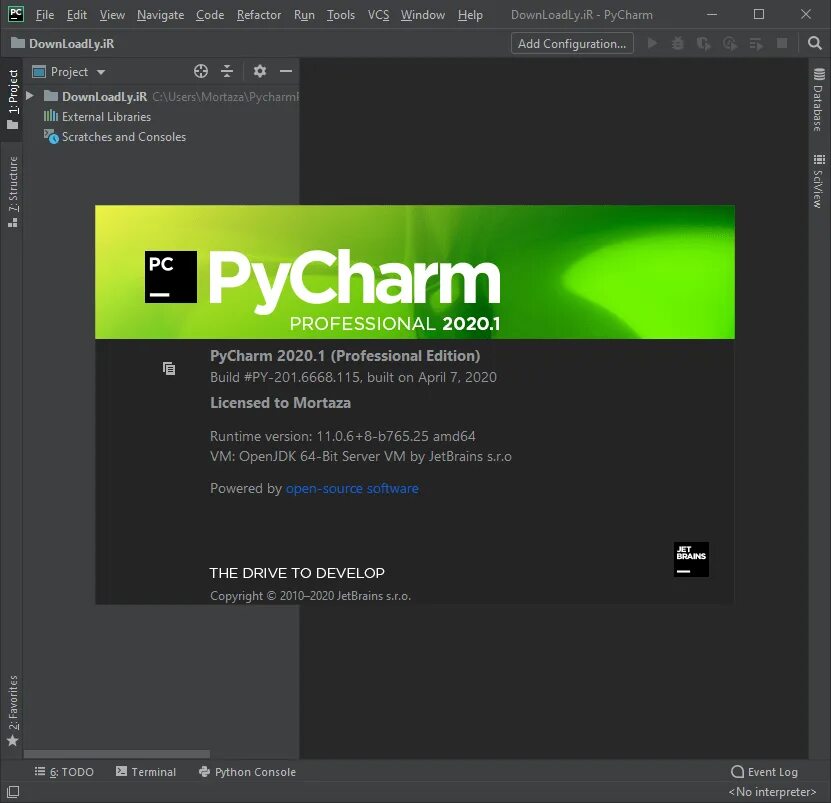Toggle tool window bars icon in status bar
Viewport: 831px width, 803px height.
point(13,792)
